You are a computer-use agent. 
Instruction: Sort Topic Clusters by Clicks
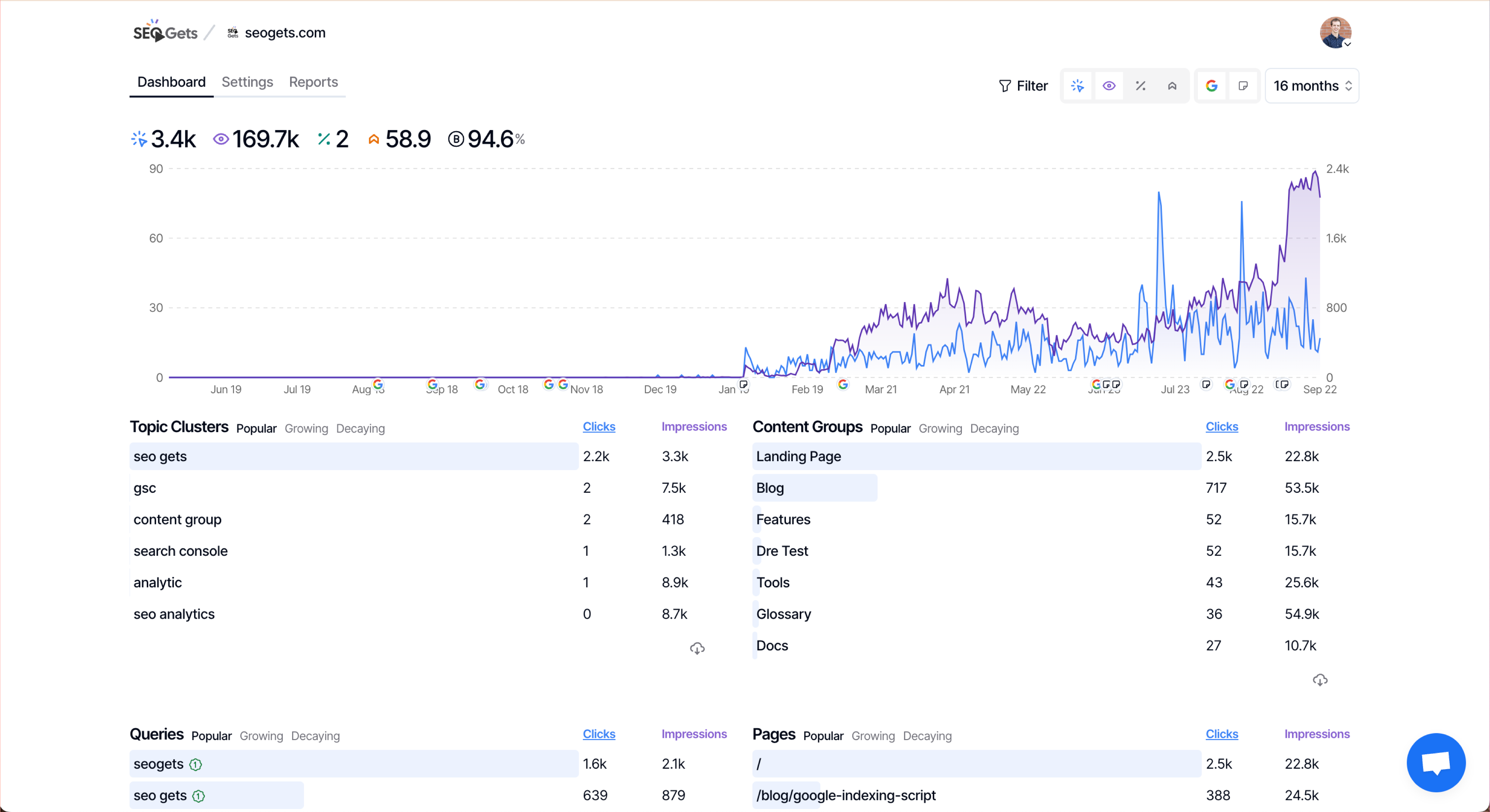point(599,427)
